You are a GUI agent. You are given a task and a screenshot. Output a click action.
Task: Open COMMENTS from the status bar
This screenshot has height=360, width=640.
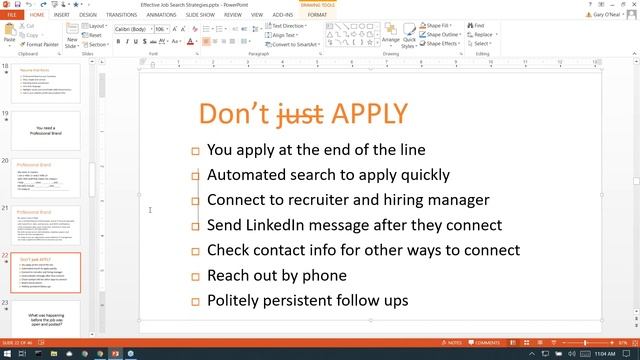(x=484, y=343)
